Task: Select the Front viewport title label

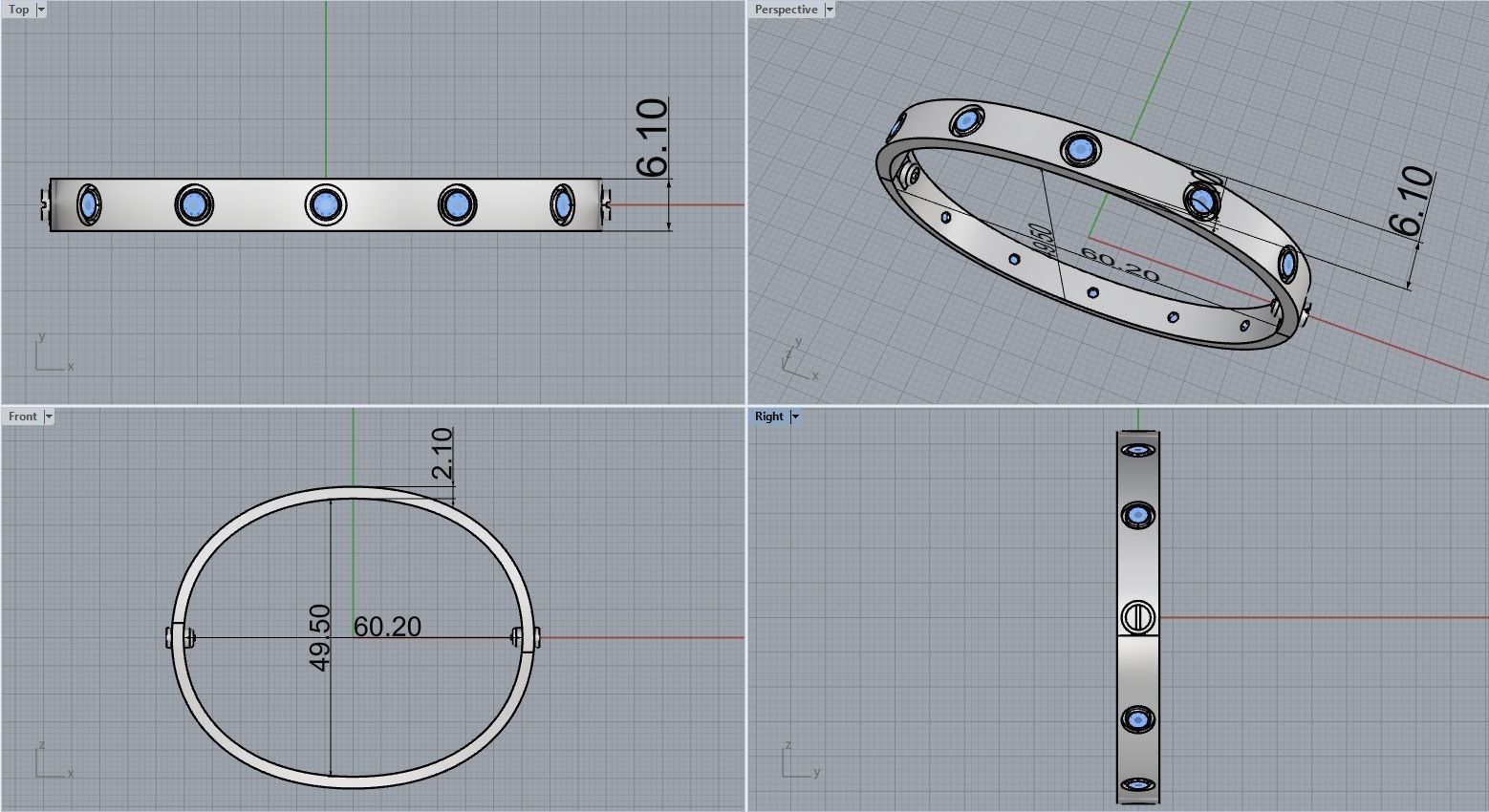Action: click(23, 417)
